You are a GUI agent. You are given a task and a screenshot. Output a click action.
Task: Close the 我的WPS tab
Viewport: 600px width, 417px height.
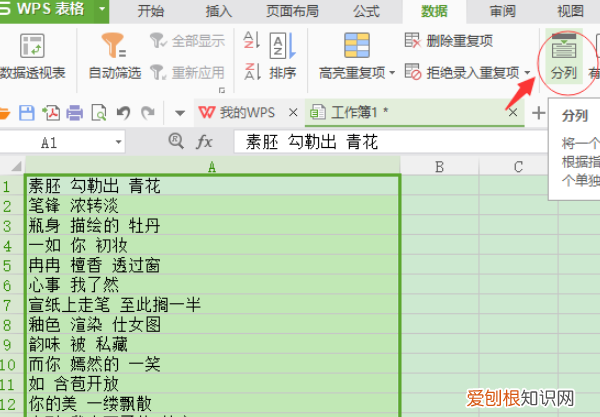[x=293, y=112]
